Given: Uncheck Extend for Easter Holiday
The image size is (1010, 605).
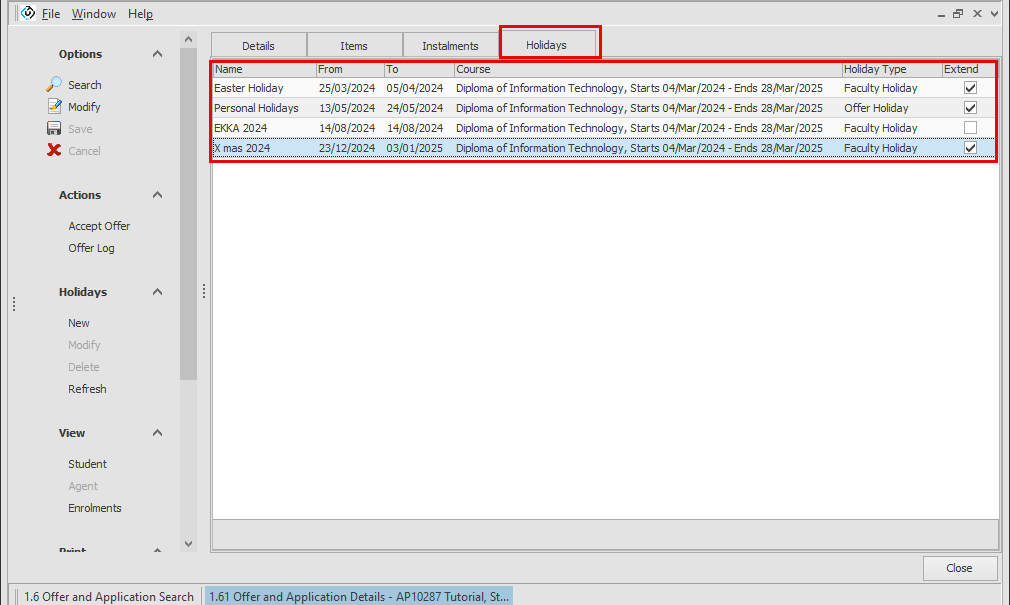Looking at the screenshot, I should coord(970,88).
